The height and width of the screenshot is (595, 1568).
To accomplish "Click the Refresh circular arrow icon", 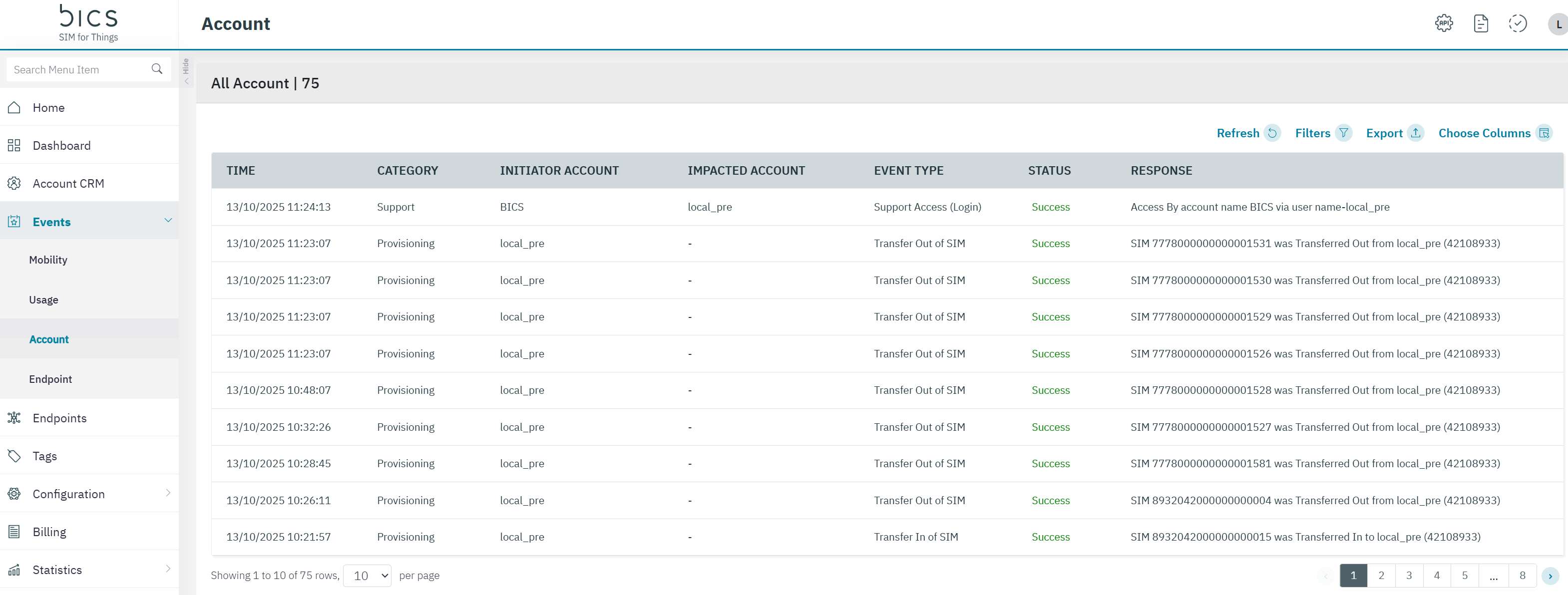I will (x=1272, y=133).
